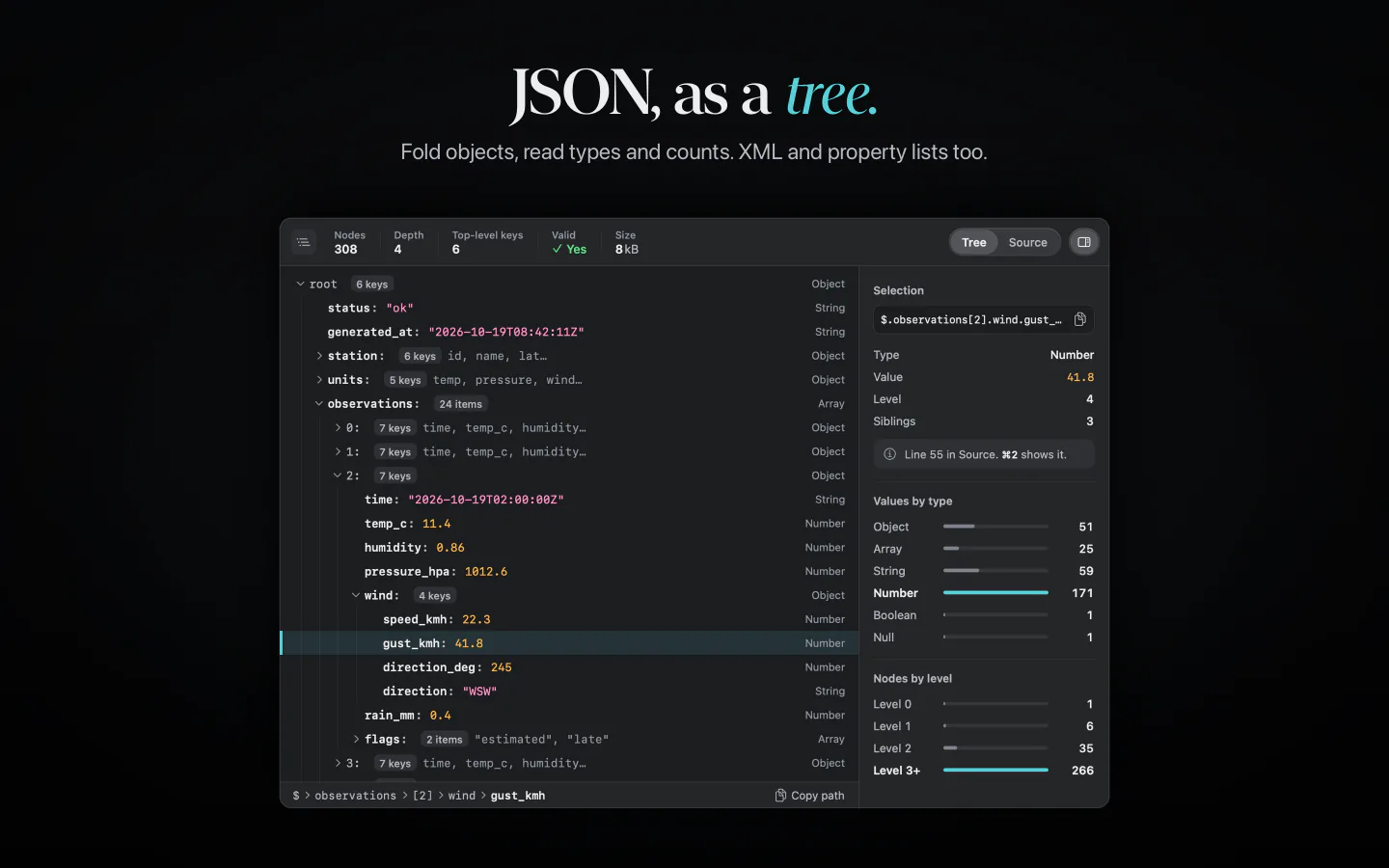The height and width of the screenshot is (868, 1389).
Task: Collapse the root node
Action: (x=301, y=284)
